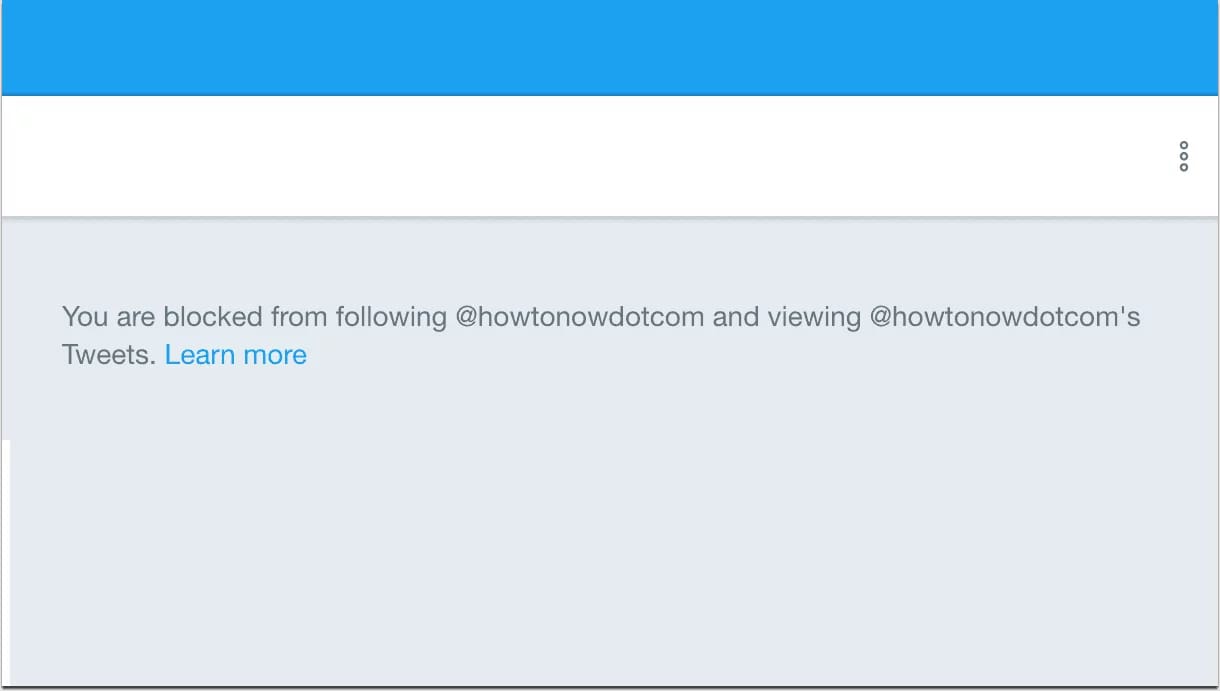Click the white strip at the lower-left edge
The height and width of the screenshot is (691, 1220).
click(x=5, y=563)
